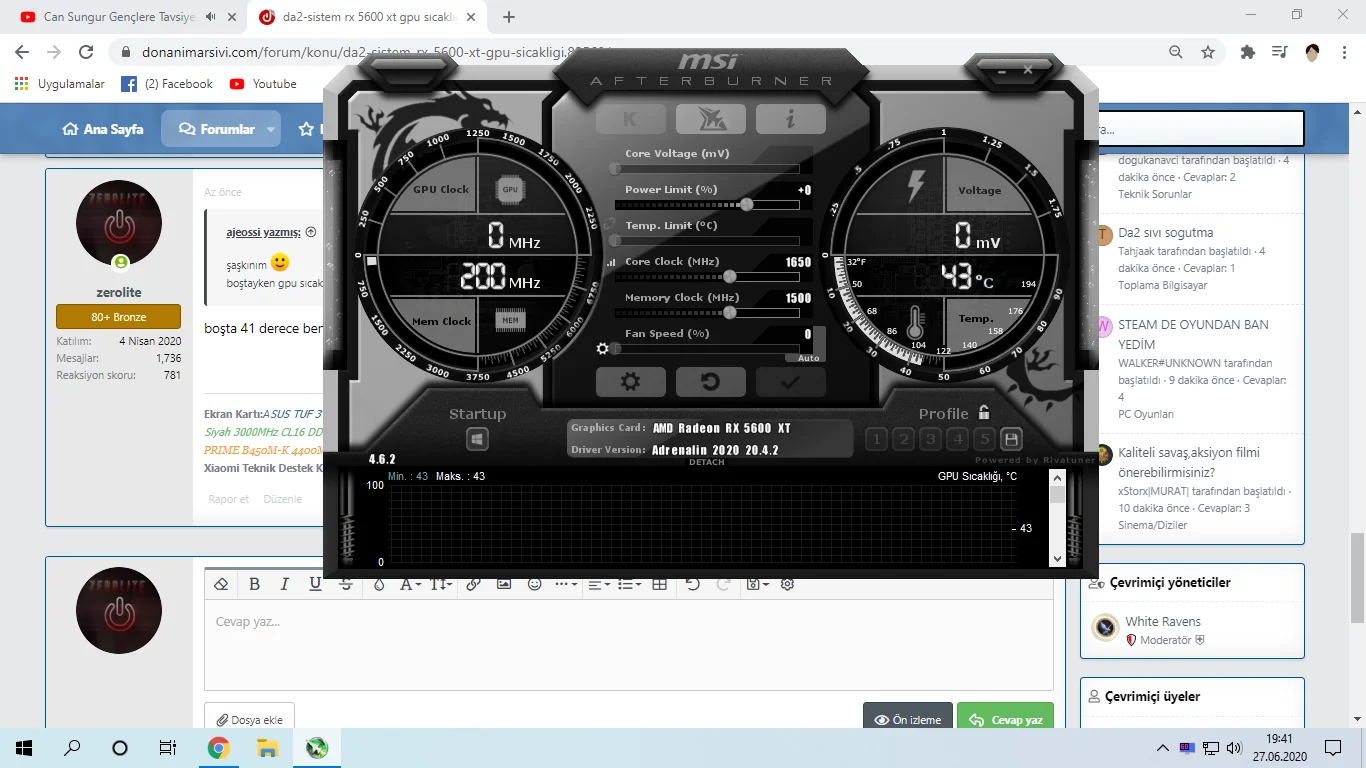The width and height of the screenshot is (1366, 768).
Task: Click the fan curve gear icon beside Fan Speed
Action: (602, 348)
